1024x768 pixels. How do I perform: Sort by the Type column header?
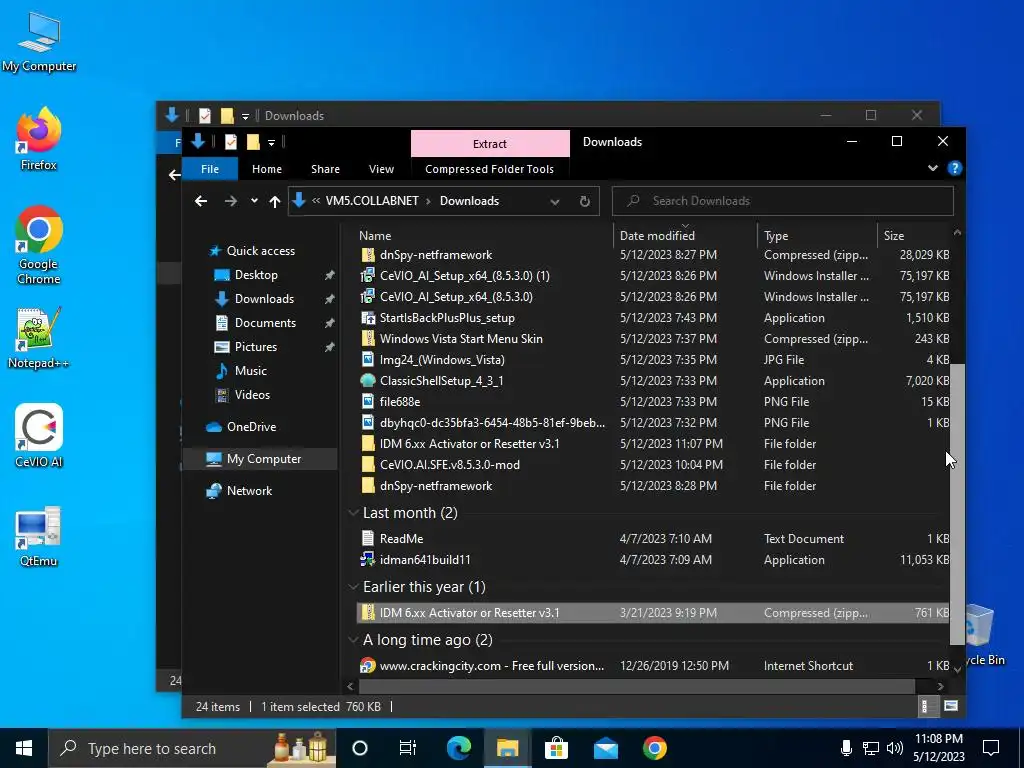point(776,236)
